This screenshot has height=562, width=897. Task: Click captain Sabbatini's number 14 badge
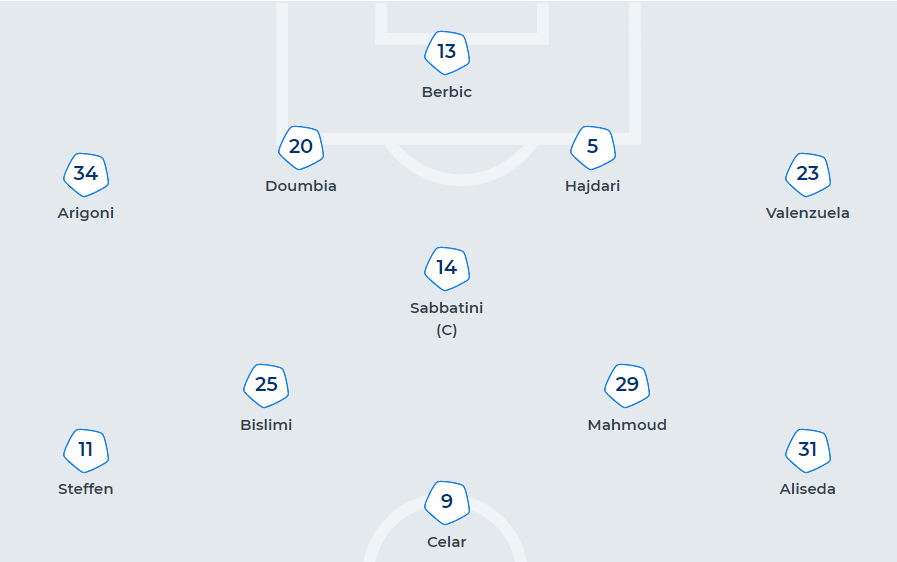click(x=446, y=268)
